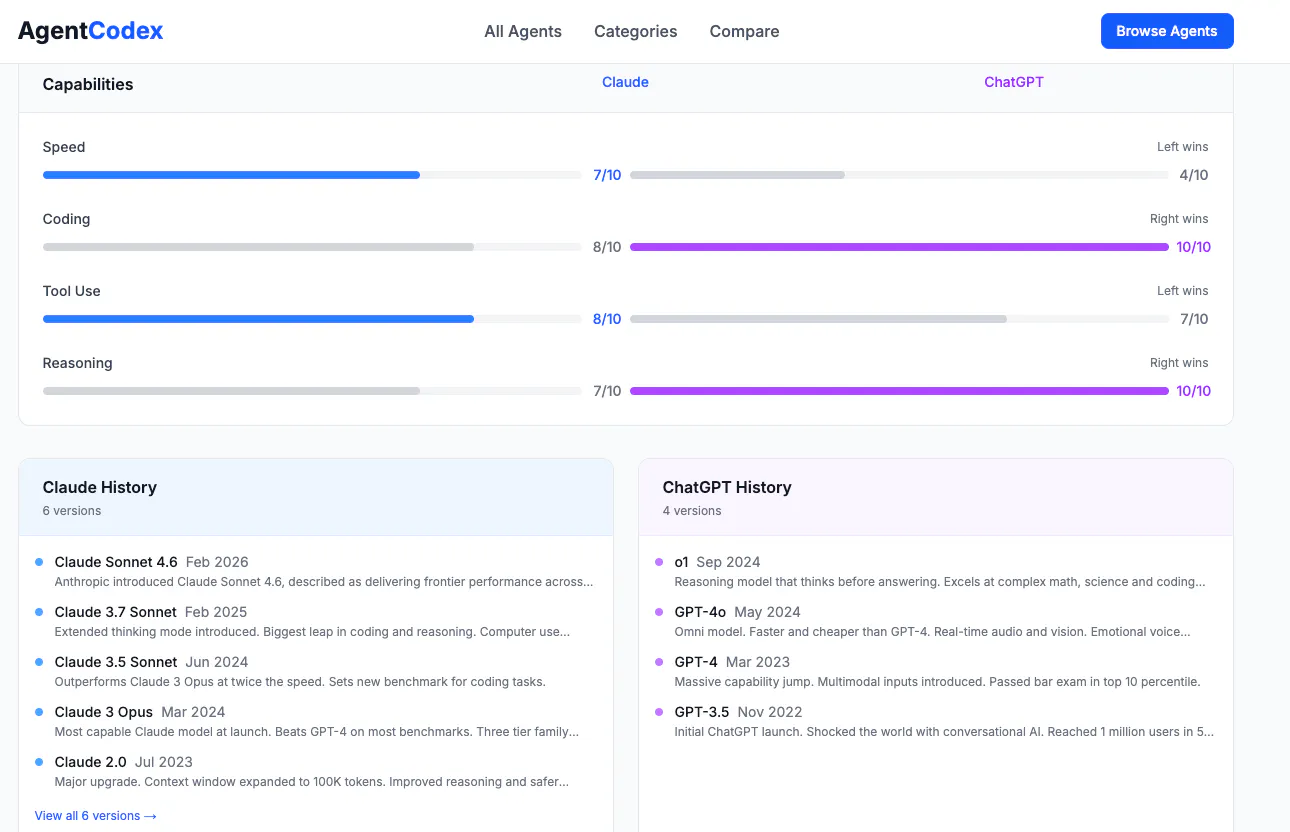
Task: Click Claude's 7/10 score in the Reasoning row
Action: 607,391
